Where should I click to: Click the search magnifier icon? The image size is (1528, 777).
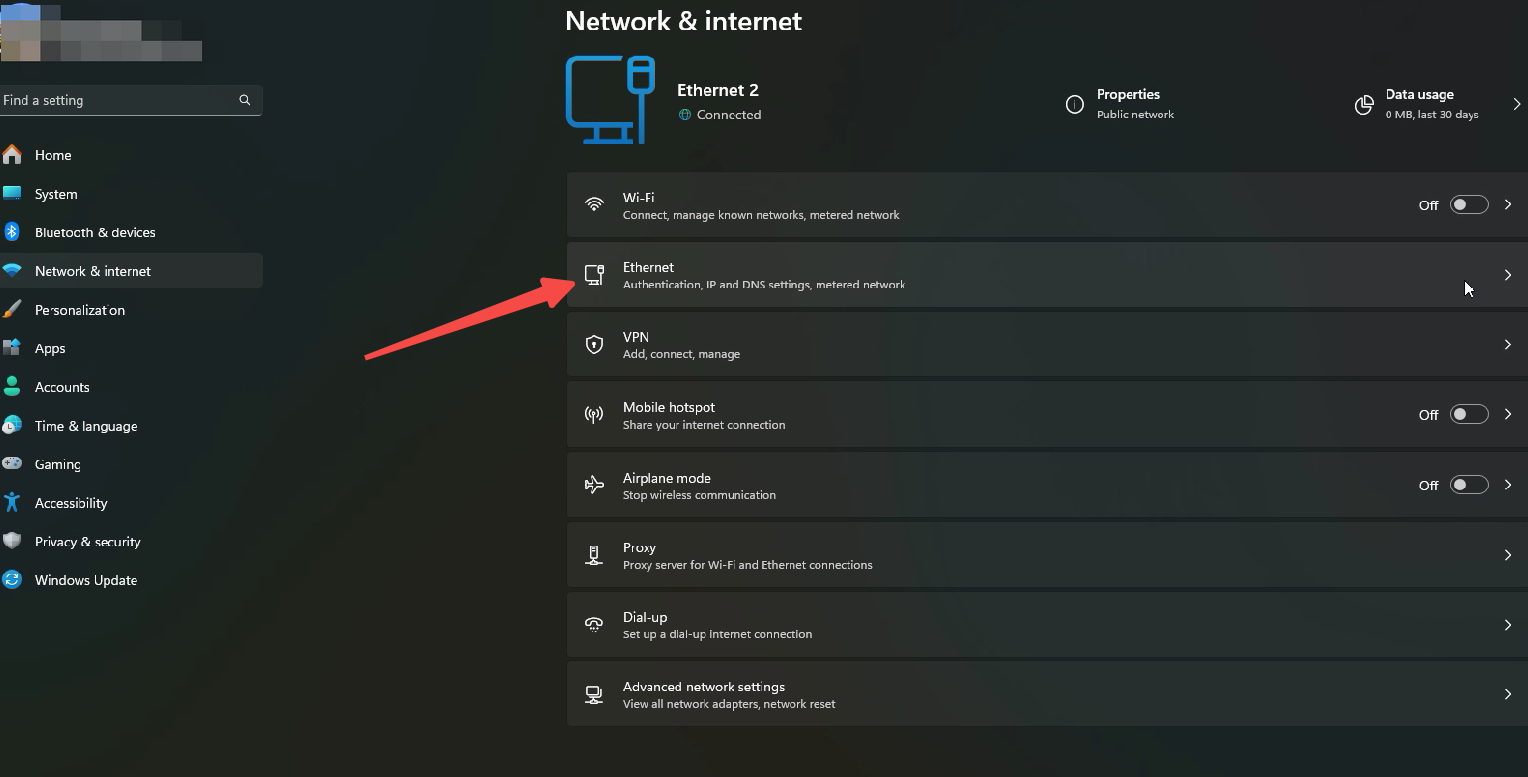point(245,100)
